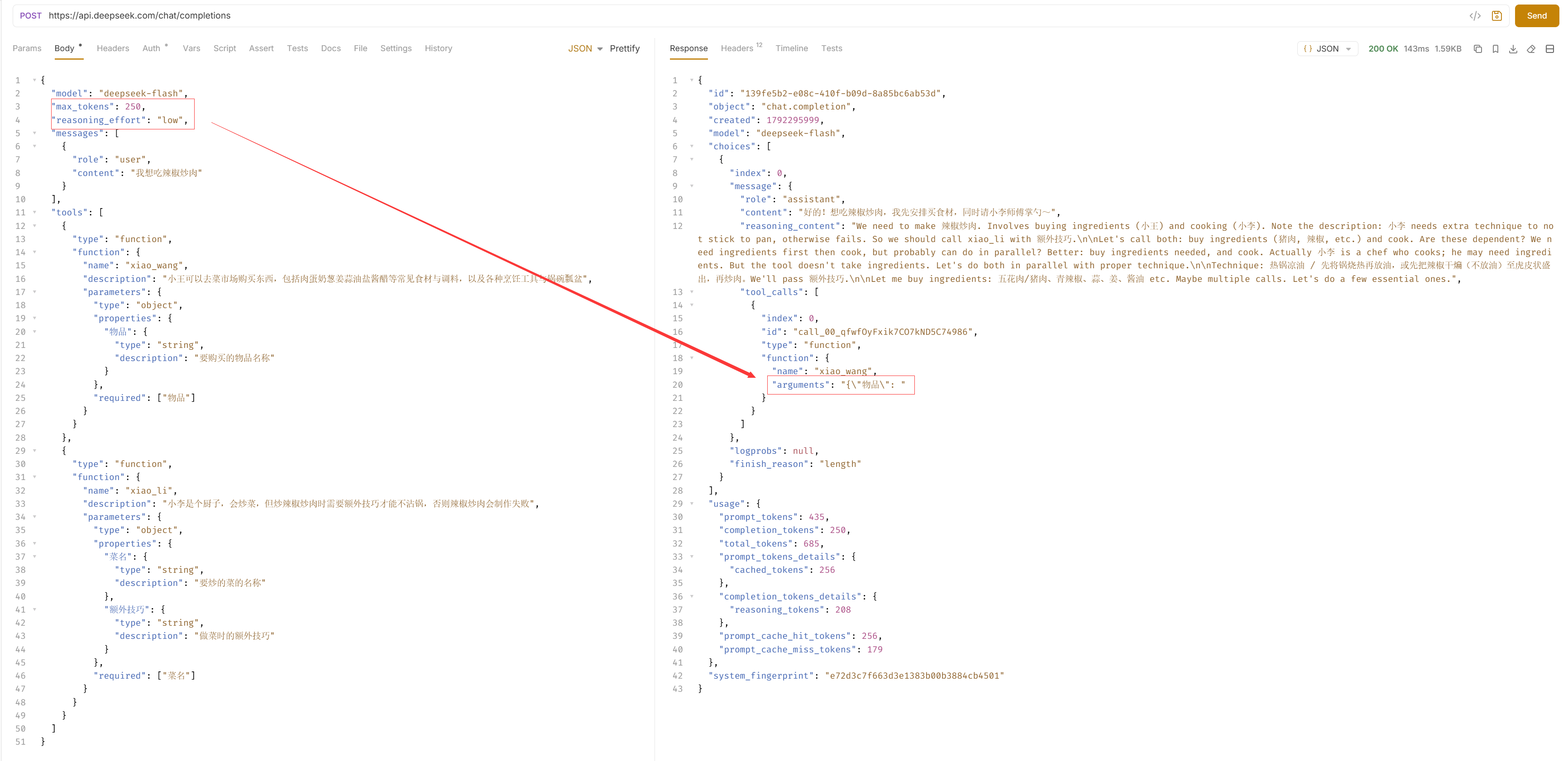Image resolution: width=1568 pixels, height=761 pixels.
Task: Download the response body
Action: click(x=1513, y=49)
